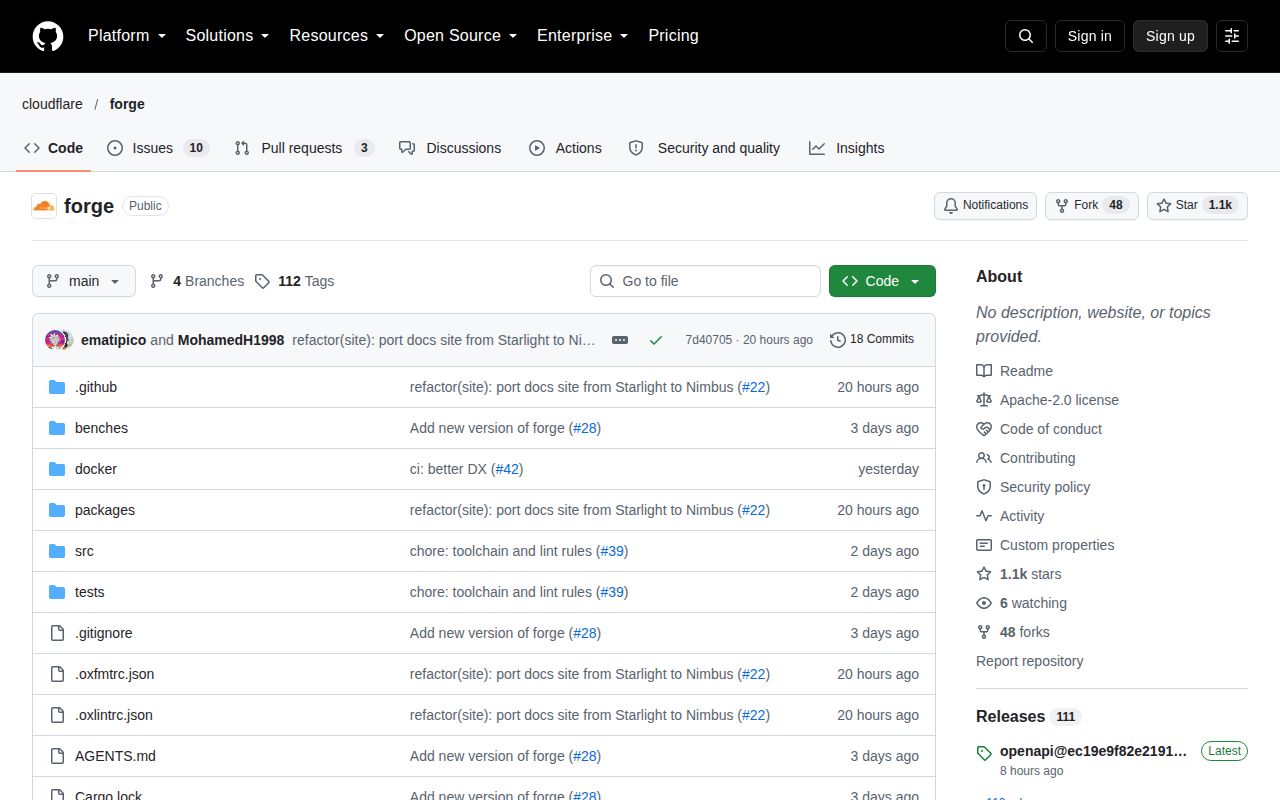The width and height of the screenshot is (1280, 800).
Task: Open appearance settings icon next to Sign up
Action: coord(1232,36)
